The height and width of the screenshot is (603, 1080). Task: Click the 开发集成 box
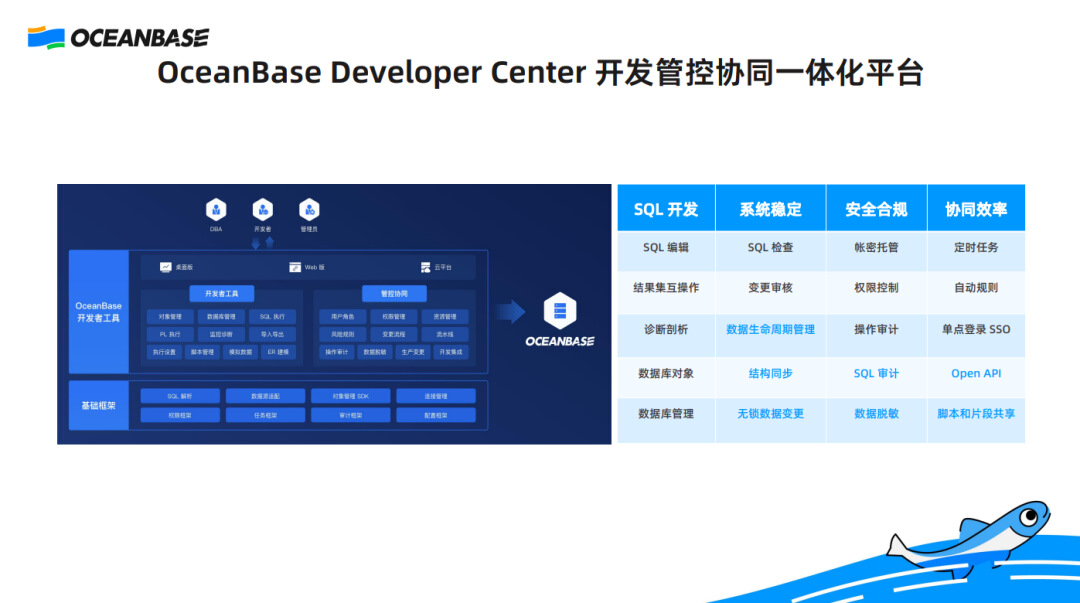[x=451, y=352]
